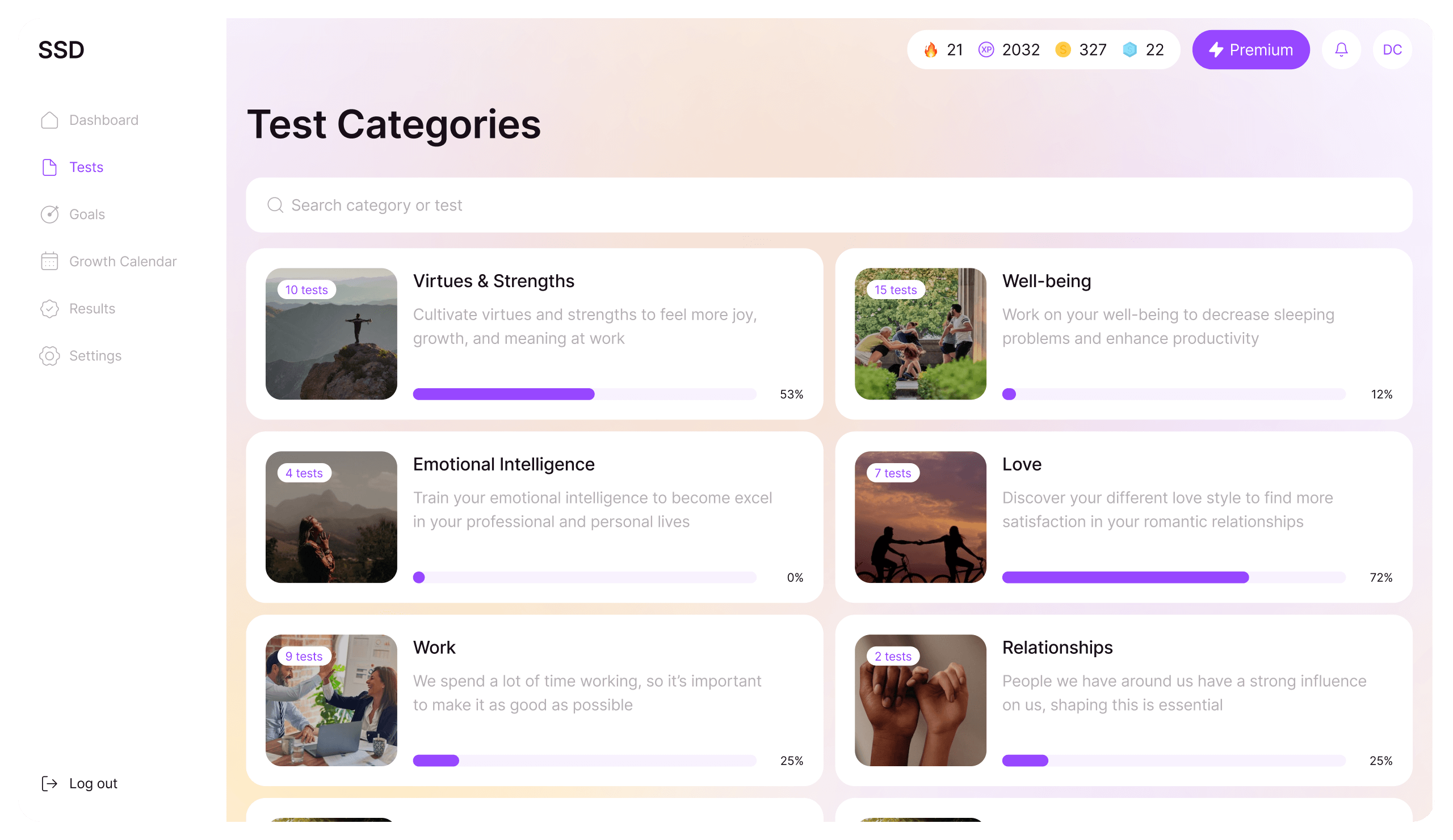
Task: Open the DC profile avatar
Action: pyautogui.click(x=1392, y=49)
